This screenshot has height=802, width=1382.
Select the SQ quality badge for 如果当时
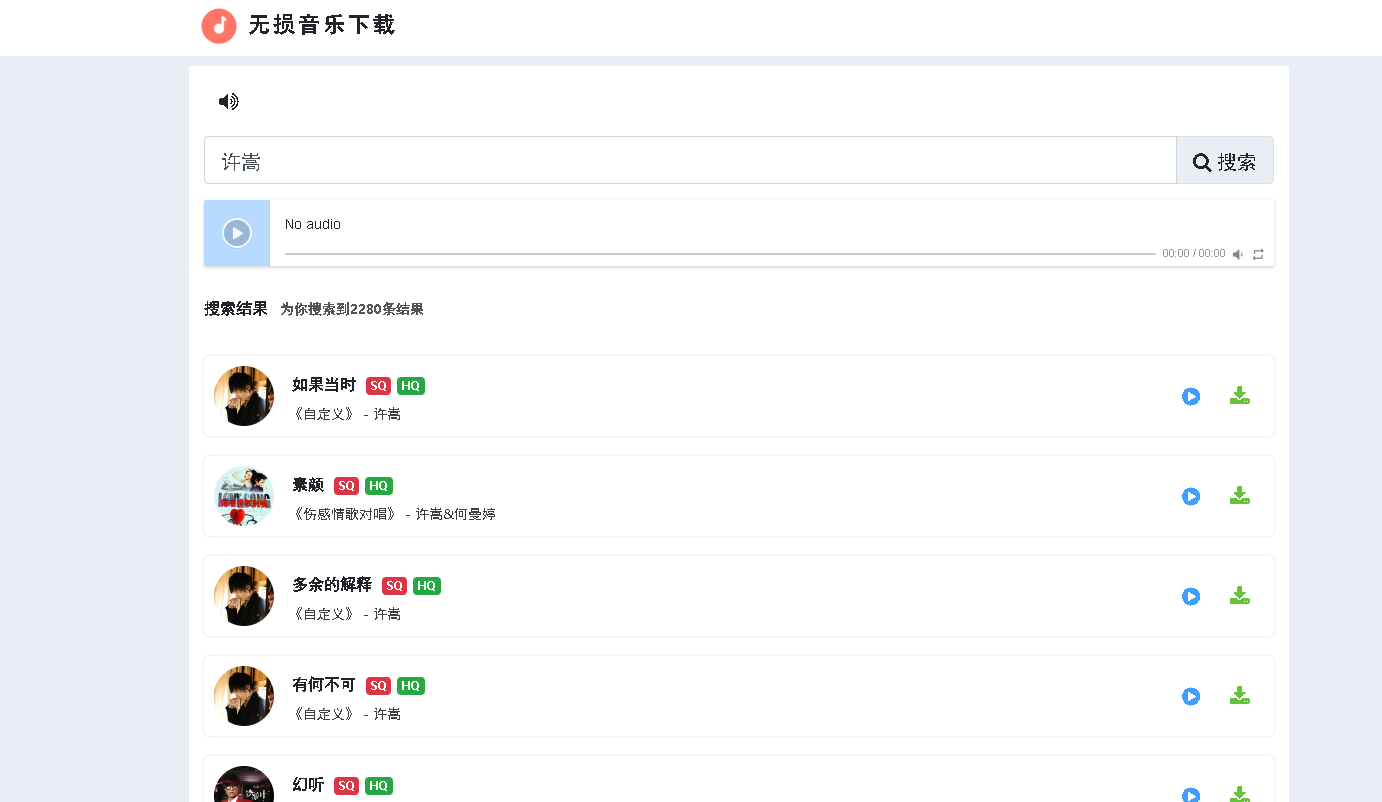click(x=378, y=385)
